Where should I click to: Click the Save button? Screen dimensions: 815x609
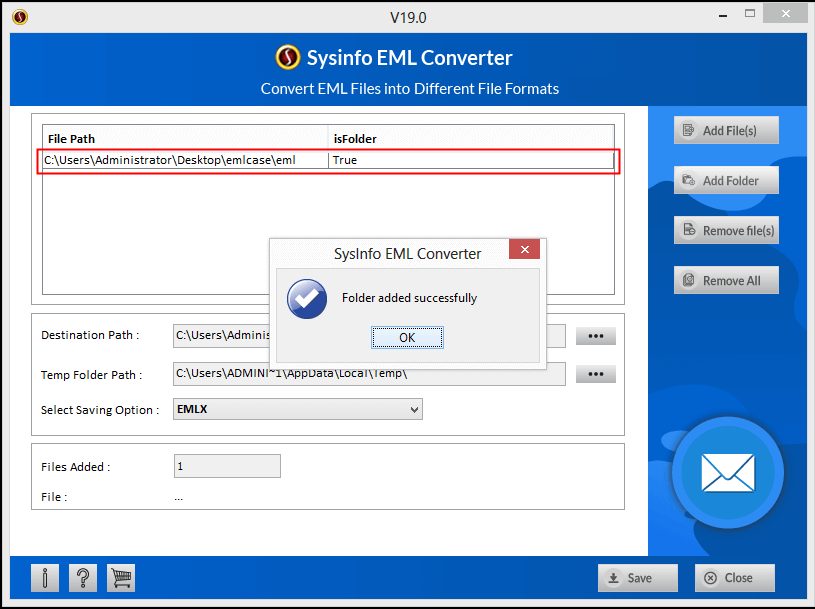pyautogui.click(x=637, y=577)
